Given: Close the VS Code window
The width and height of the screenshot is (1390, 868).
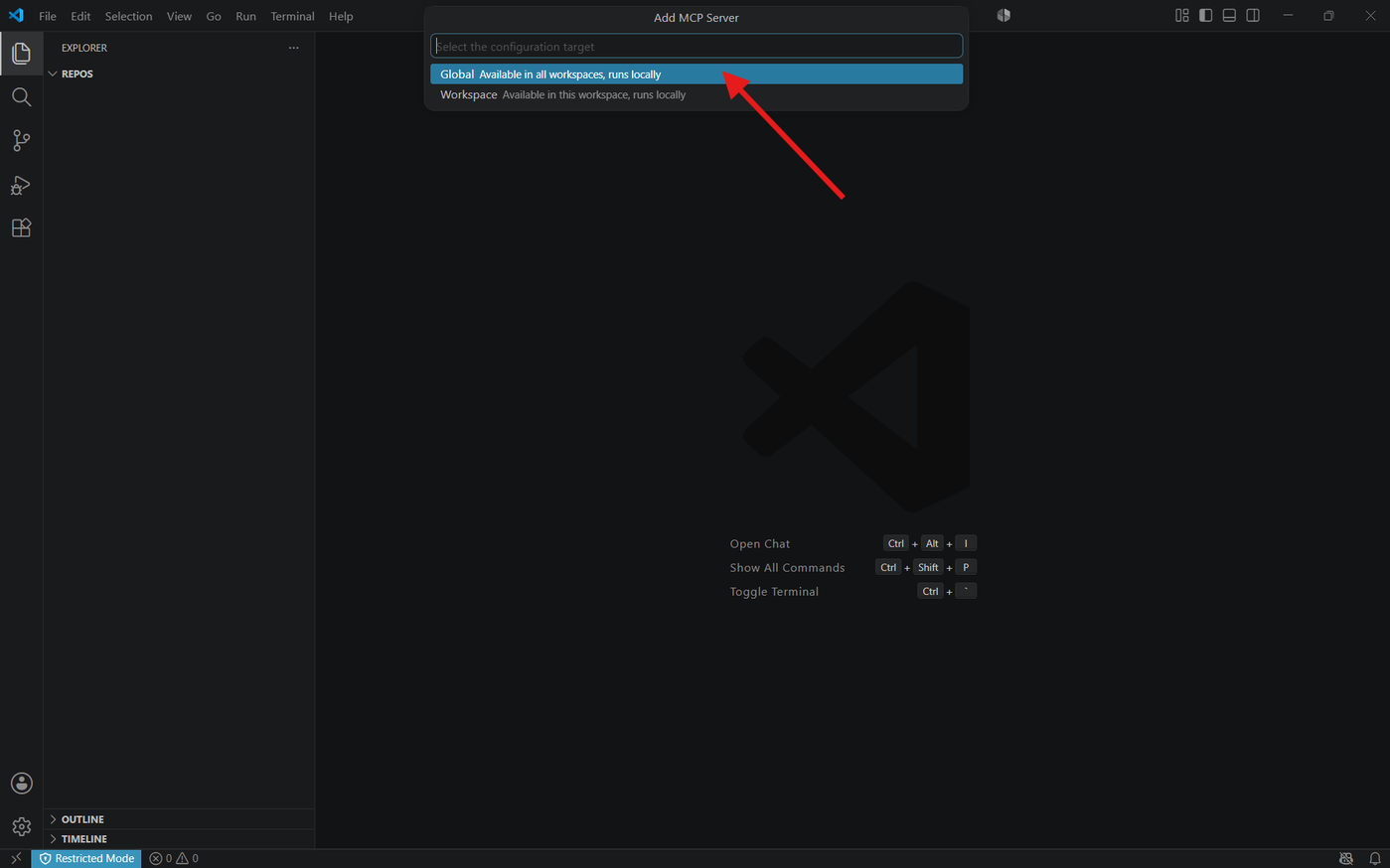Looking at the screenshot, I should (1370, 16).
